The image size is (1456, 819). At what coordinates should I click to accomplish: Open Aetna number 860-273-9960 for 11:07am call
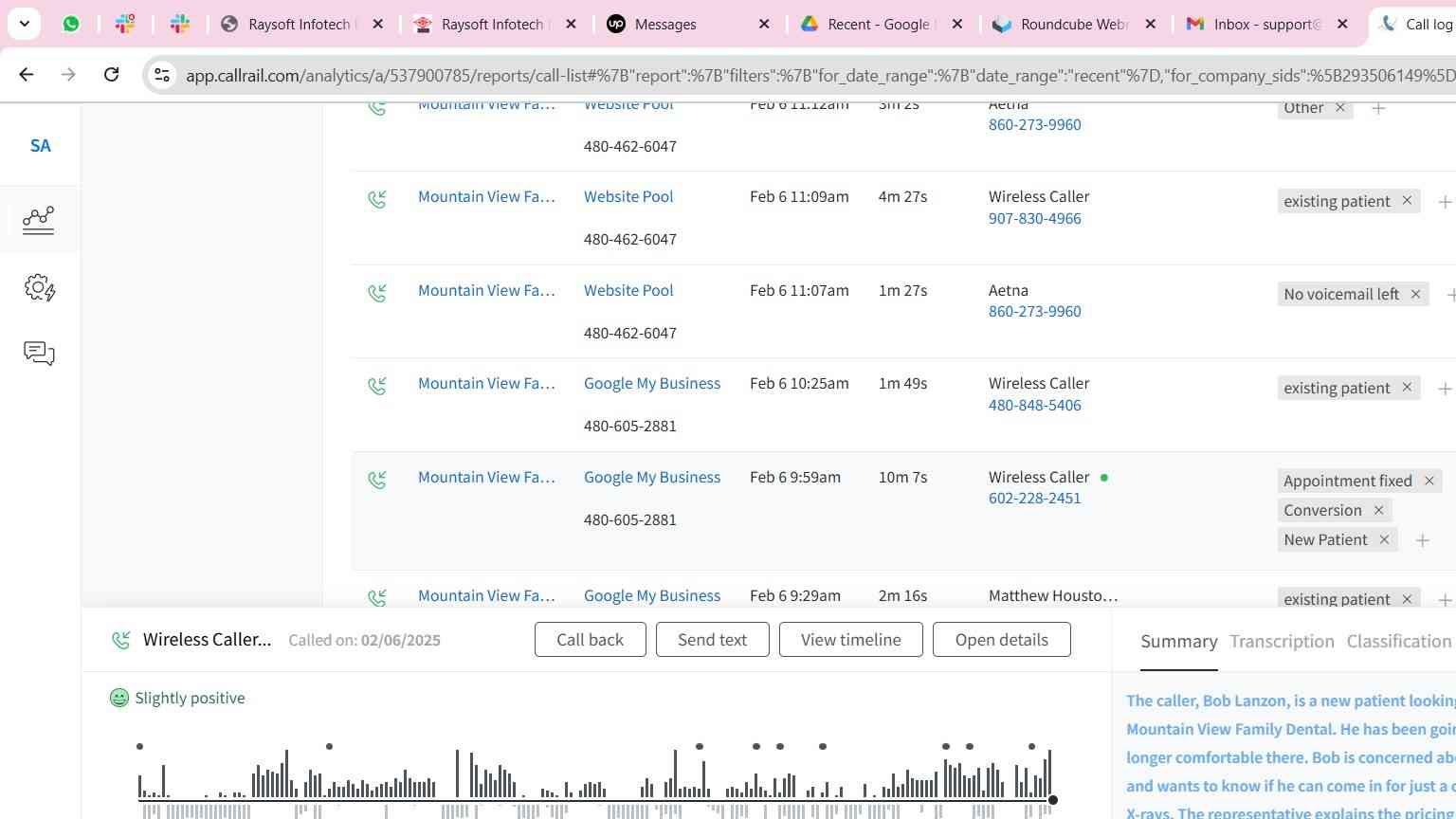(x=1034, y=311)
